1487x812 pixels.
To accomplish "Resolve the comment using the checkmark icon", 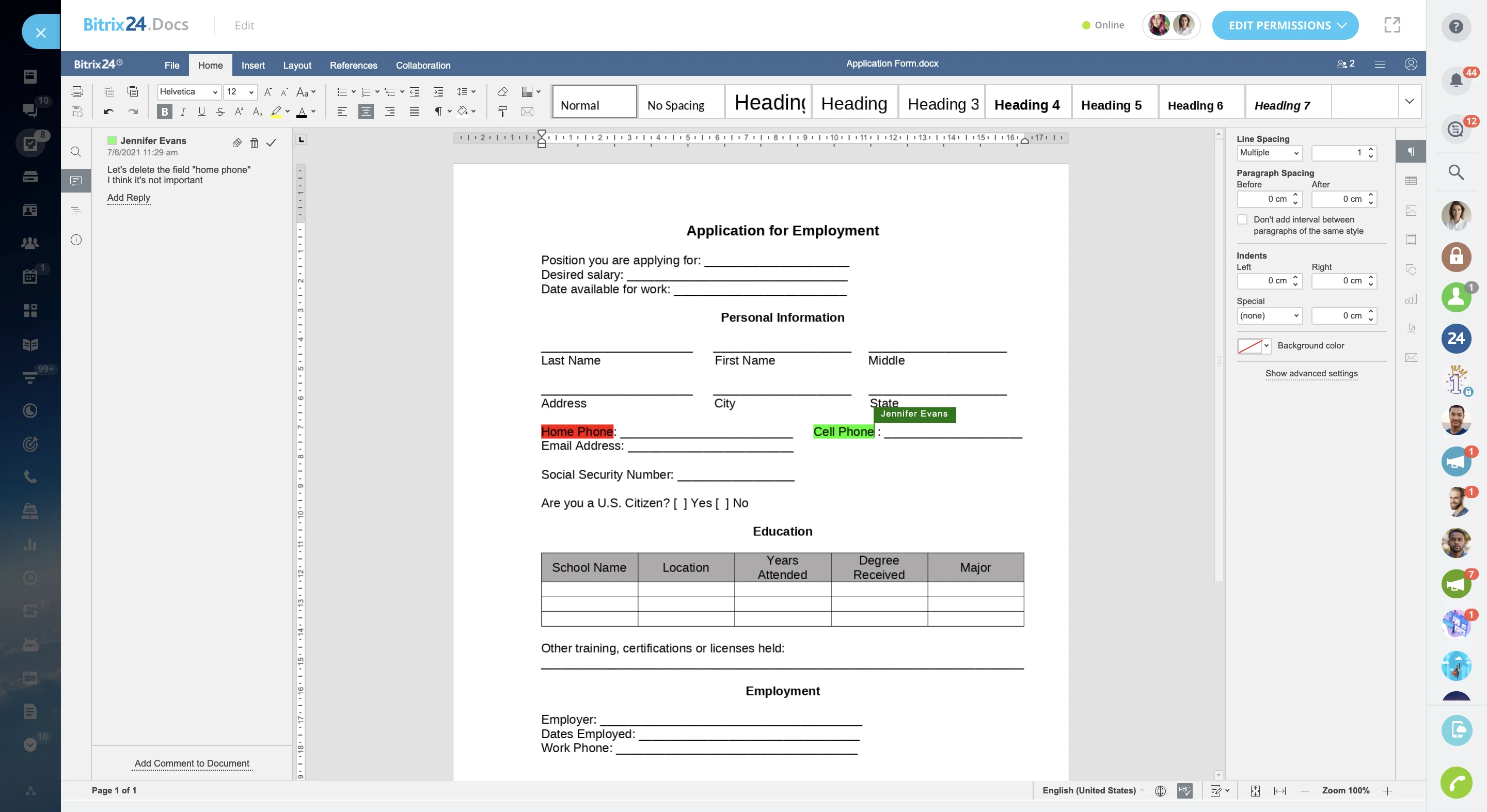I will [x=271, y=143].
